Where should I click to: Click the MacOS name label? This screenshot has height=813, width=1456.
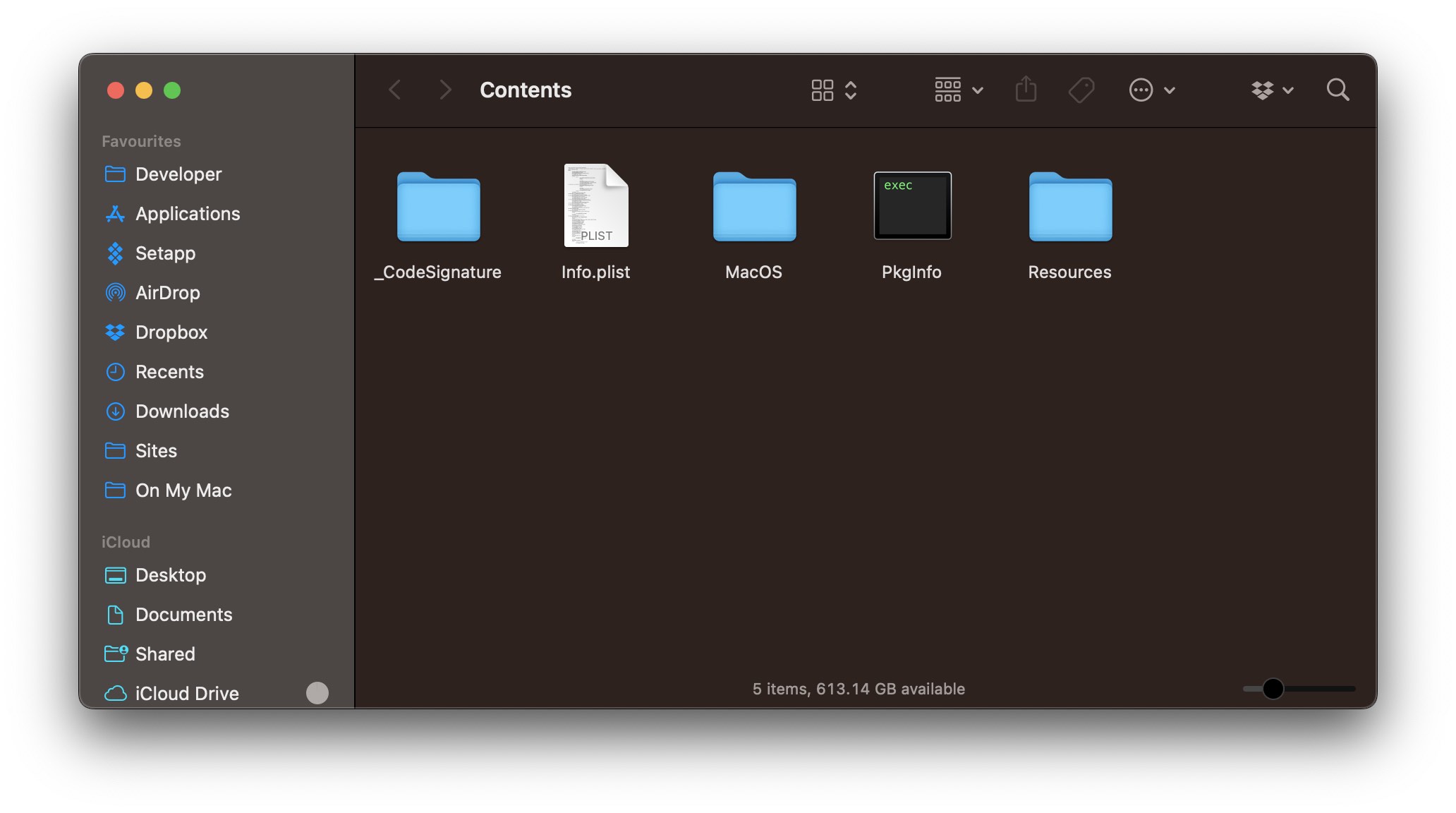point(754,272)
